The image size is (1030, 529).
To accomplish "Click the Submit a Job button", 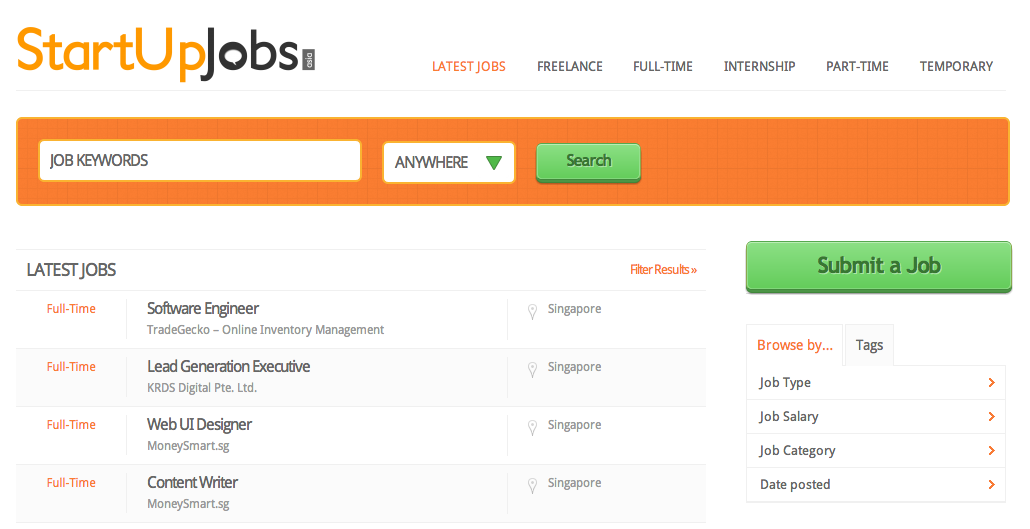I will pos(878,266).
